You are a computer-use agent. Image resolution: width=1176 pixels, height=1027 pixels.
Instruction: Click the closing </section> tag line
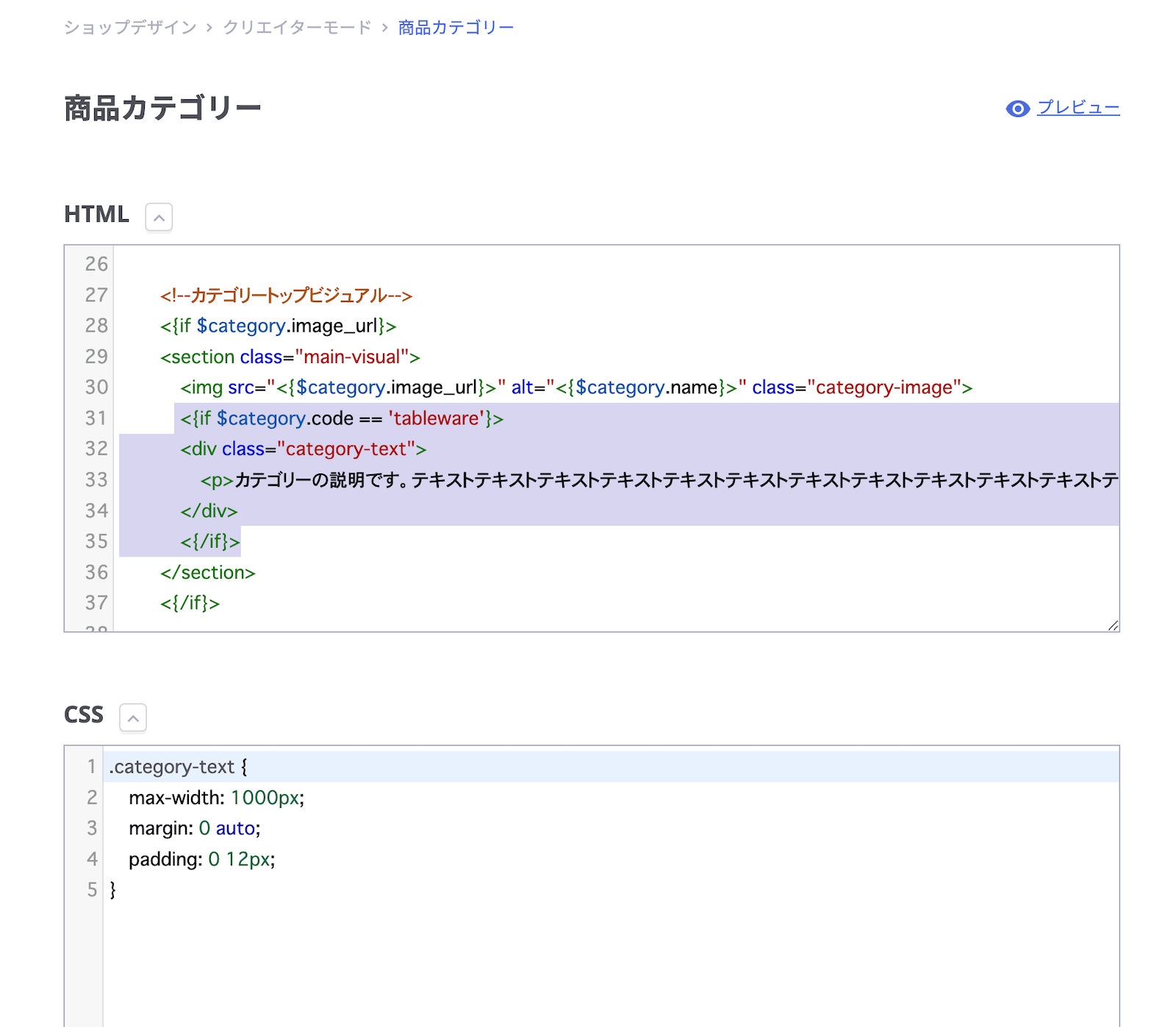coord(207,573)
